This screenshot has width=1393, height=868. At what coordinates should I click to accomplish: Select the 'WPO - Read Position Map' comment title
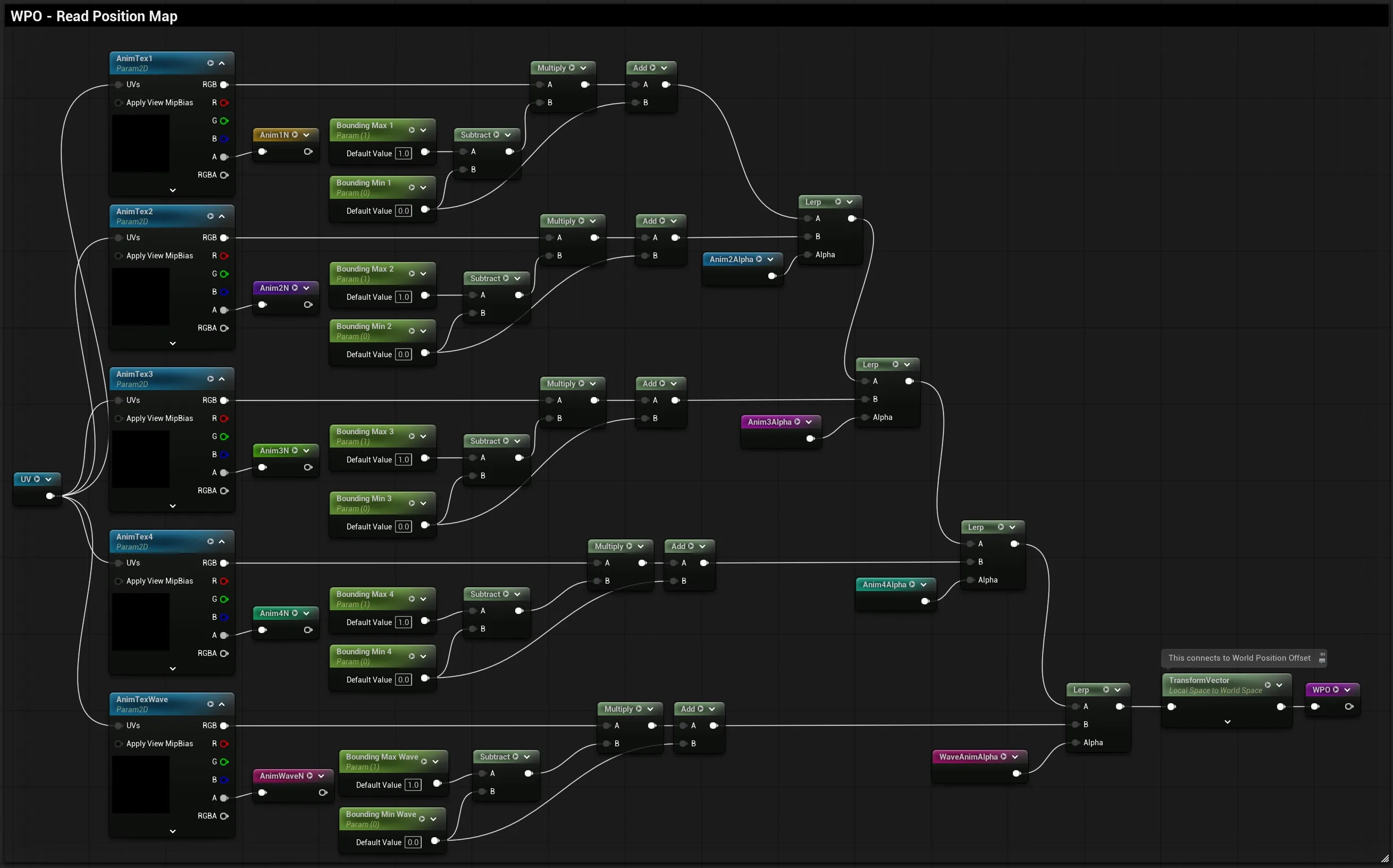pyautogui.click(x=94, y=16)
